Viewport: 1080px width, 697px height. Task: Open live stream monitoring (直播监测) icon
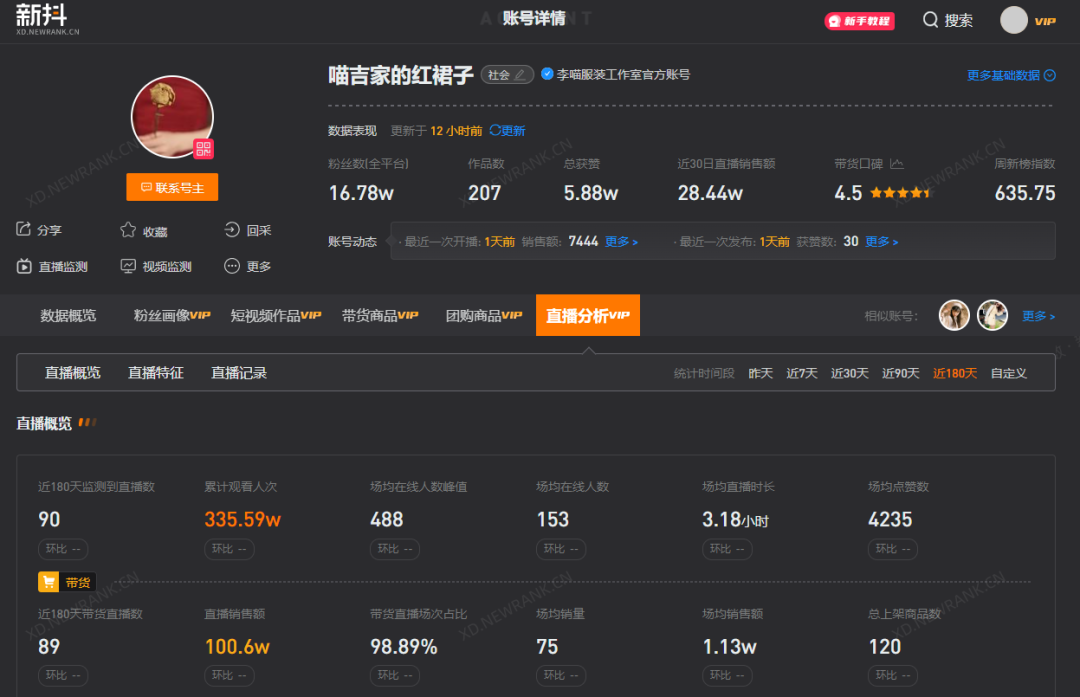click(24, 266)
